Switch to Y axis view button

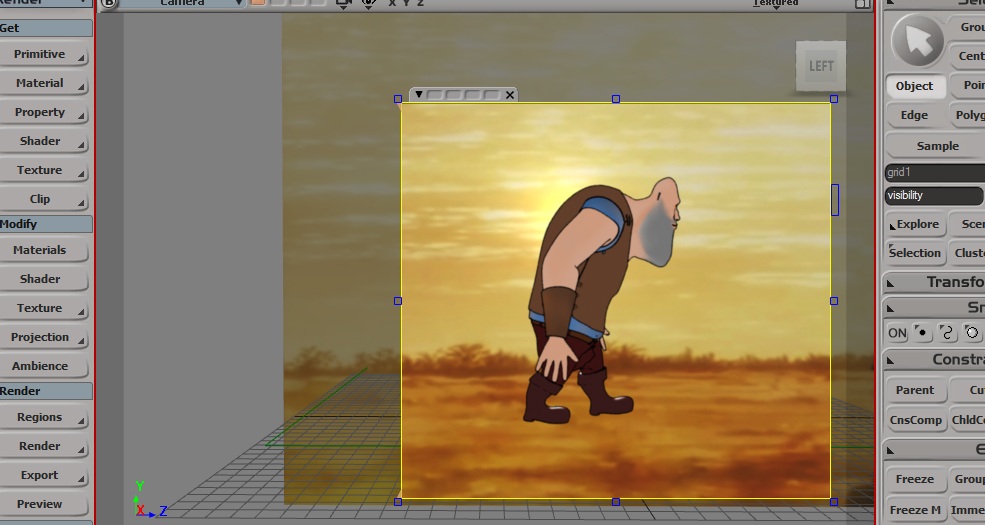pyautogui.click(x=407, y=3)
